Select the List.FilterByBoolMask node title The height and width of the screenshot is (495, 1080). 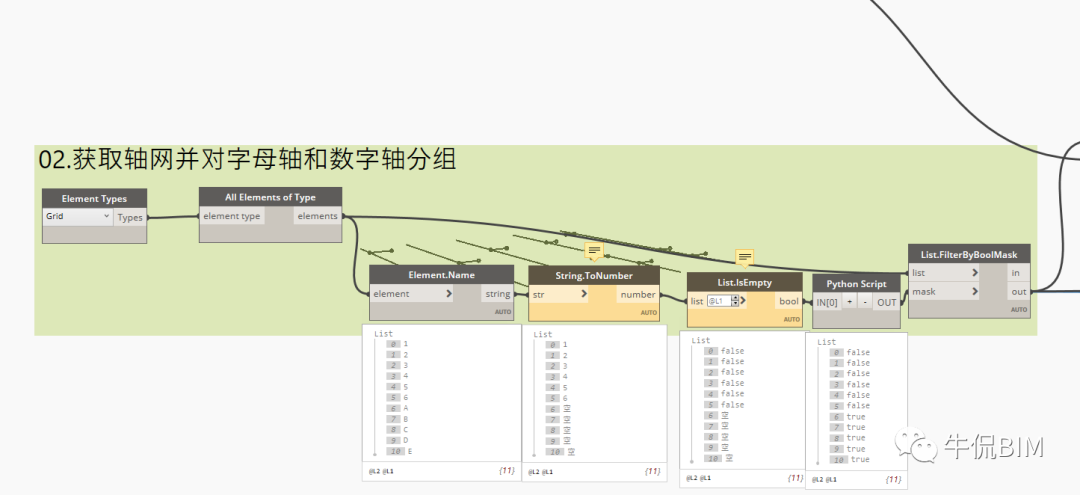coord(969,254)
